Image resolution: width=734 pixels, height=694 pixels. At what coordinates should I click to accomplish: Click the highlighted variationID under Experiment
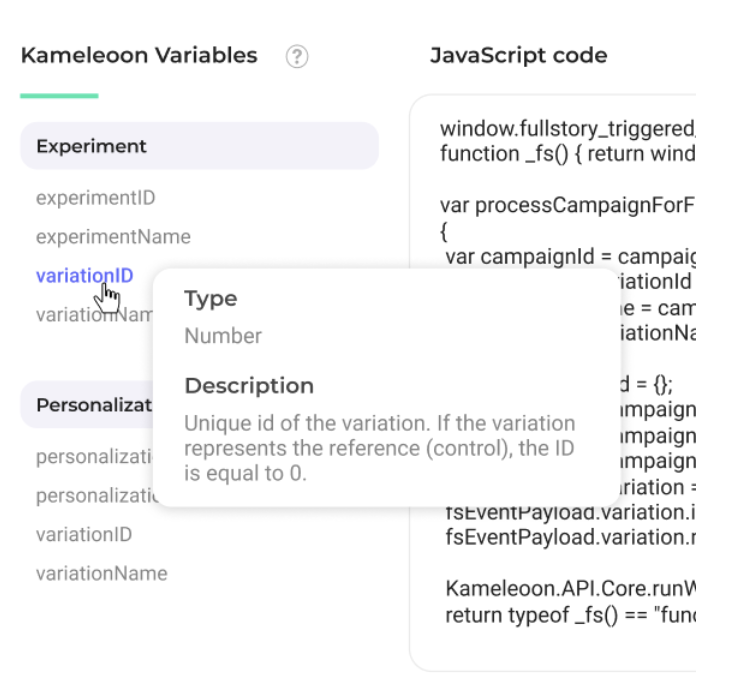pos(85,276)
